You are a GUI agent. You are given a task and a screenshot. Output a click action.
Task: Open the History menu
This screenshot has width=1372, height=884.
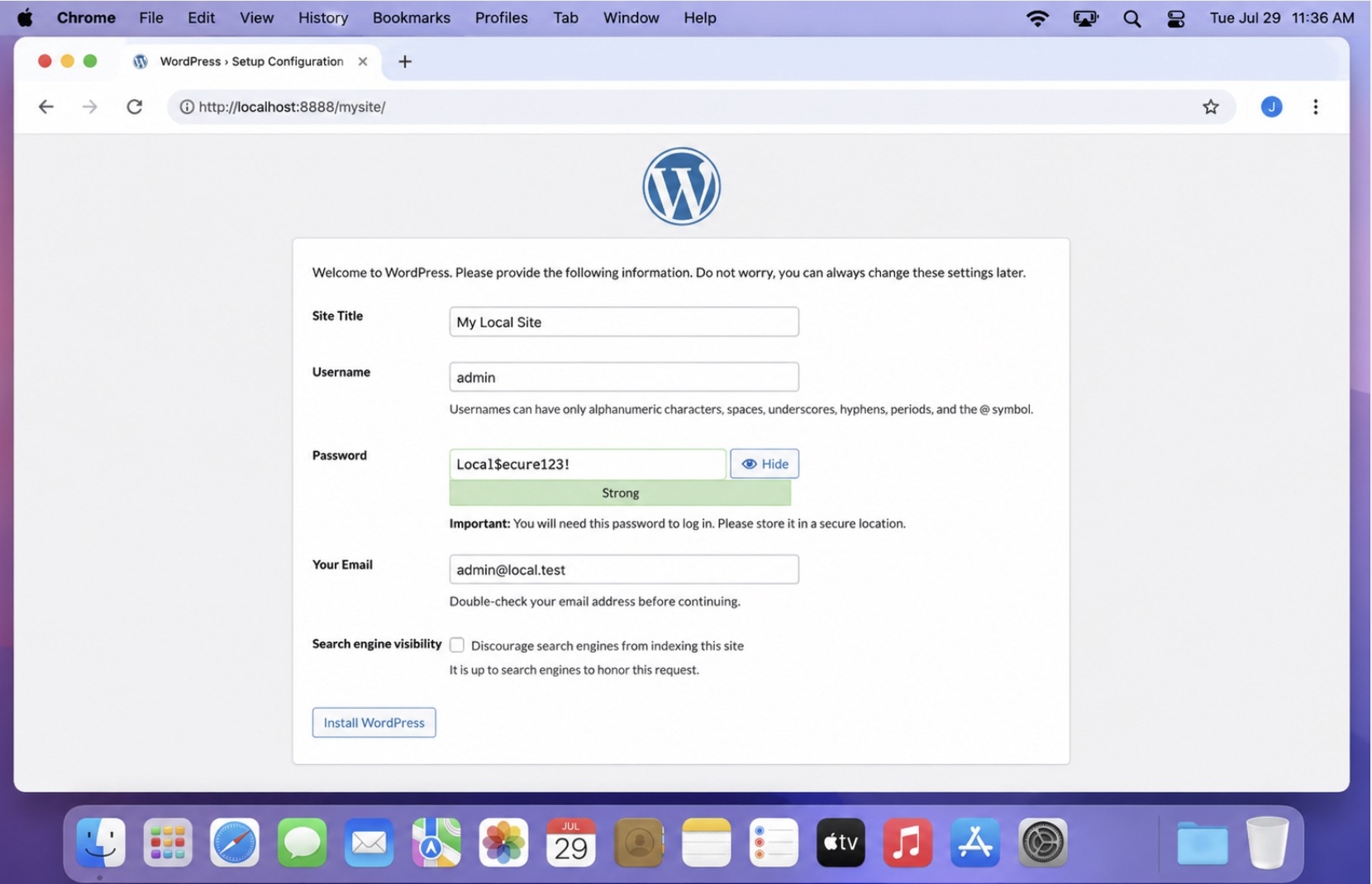point(323,17)
